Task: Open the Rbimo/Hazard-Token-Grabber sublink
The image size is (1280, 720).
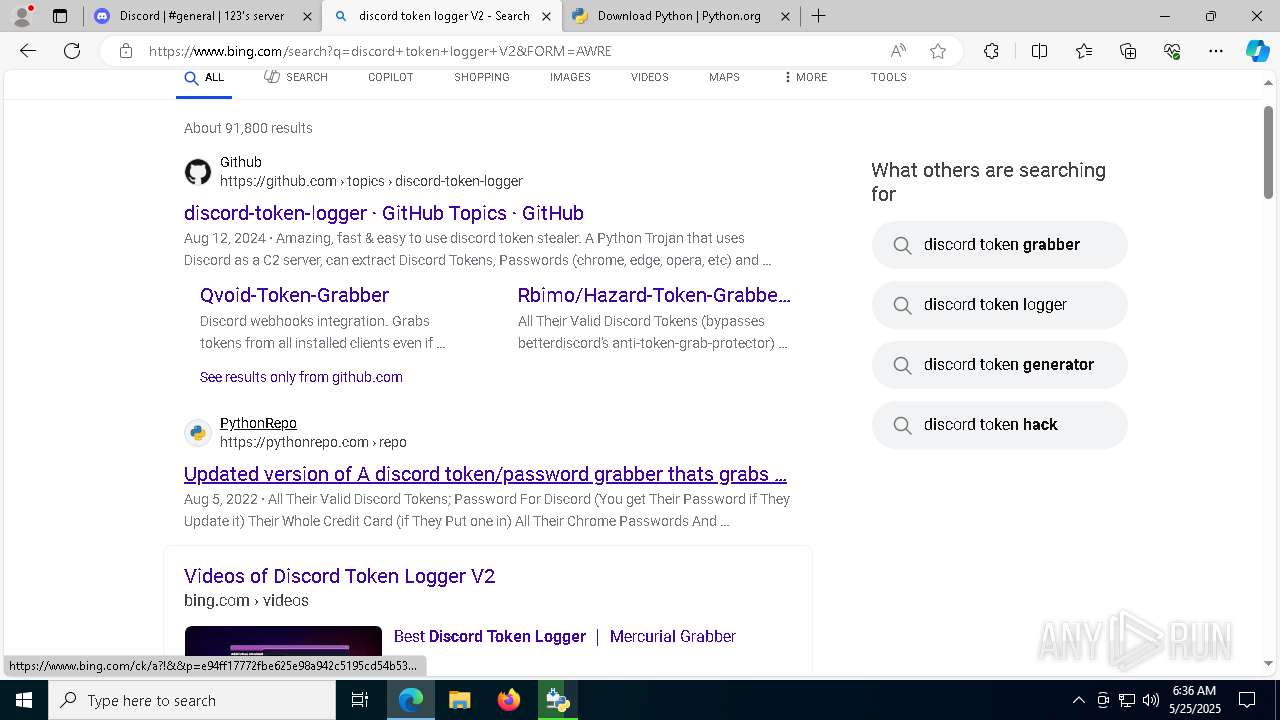Action: pyautogui.click(x=654, y=295)
